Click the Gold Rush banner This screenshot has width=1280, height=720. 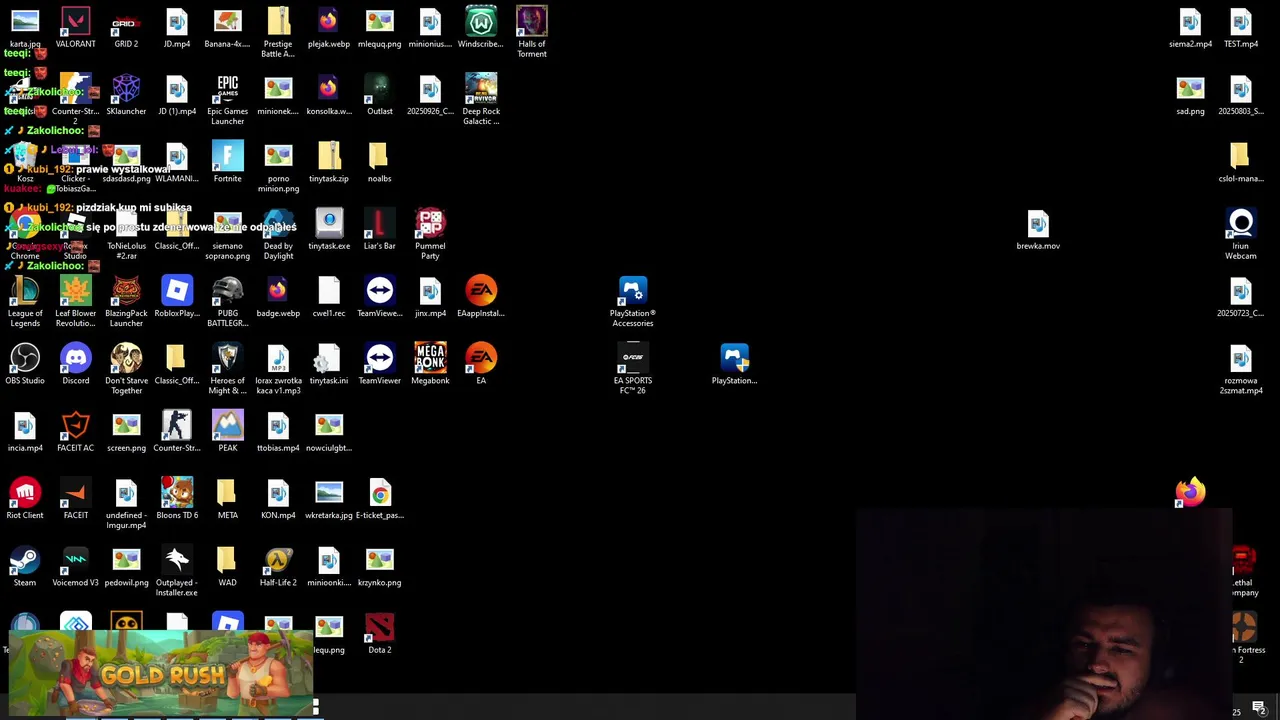(x=161, y=674)
